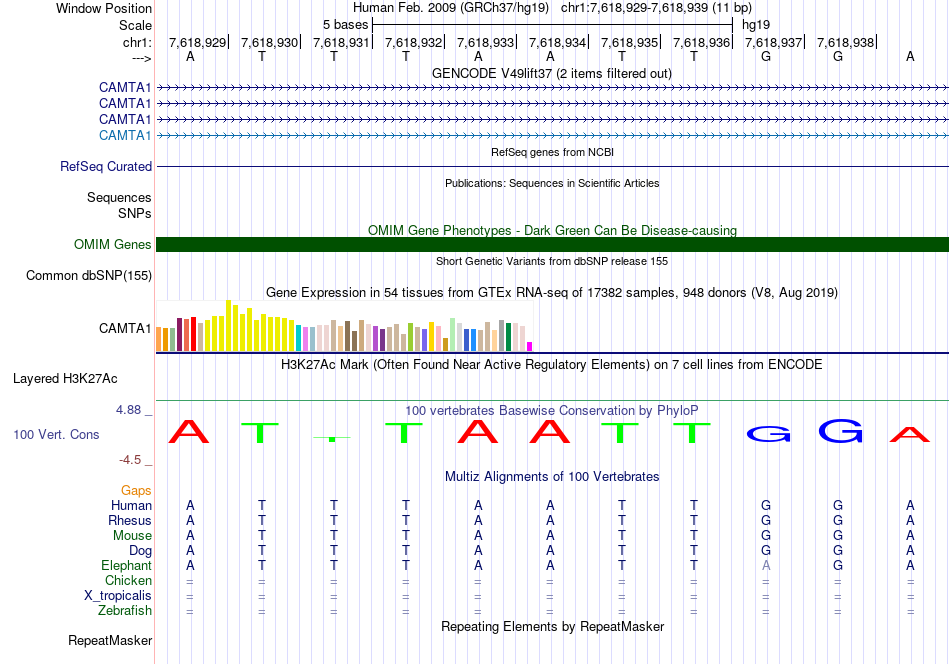Viewport: 950px width, 664px height.
Task: Click the 5 bases scale text
Action: tap(345, 25)
